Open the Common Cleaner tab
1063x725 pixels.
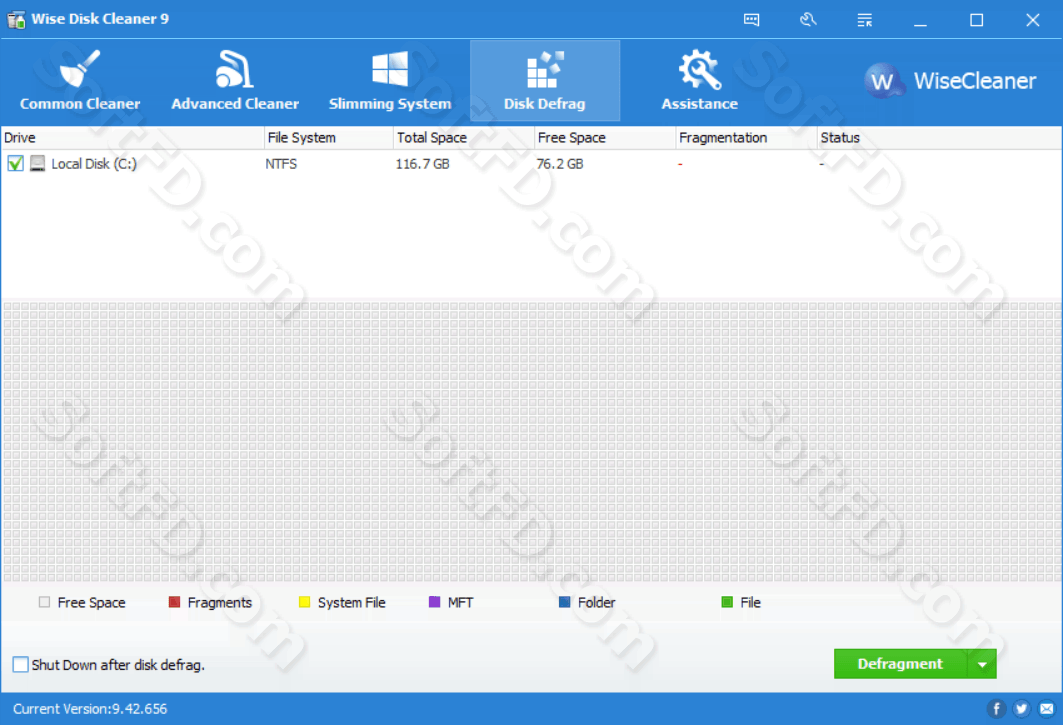(80, 81)
